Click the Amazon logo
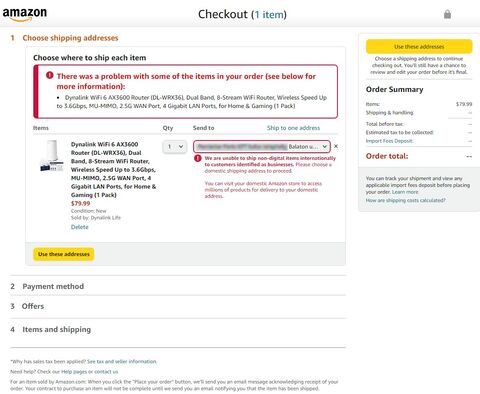The image size is (480, 394). tap(25, 14)
